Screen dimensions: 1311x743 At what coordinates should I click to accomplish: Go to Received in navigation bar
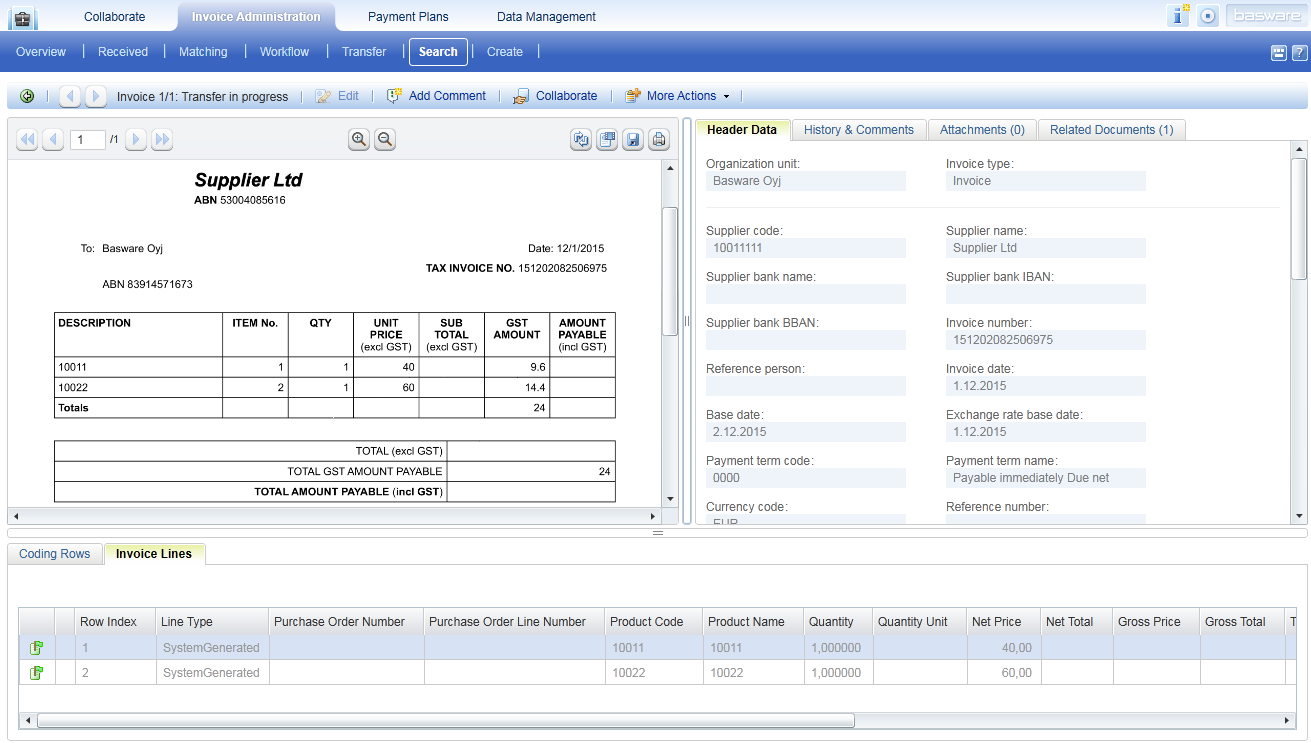pos(123,52)
